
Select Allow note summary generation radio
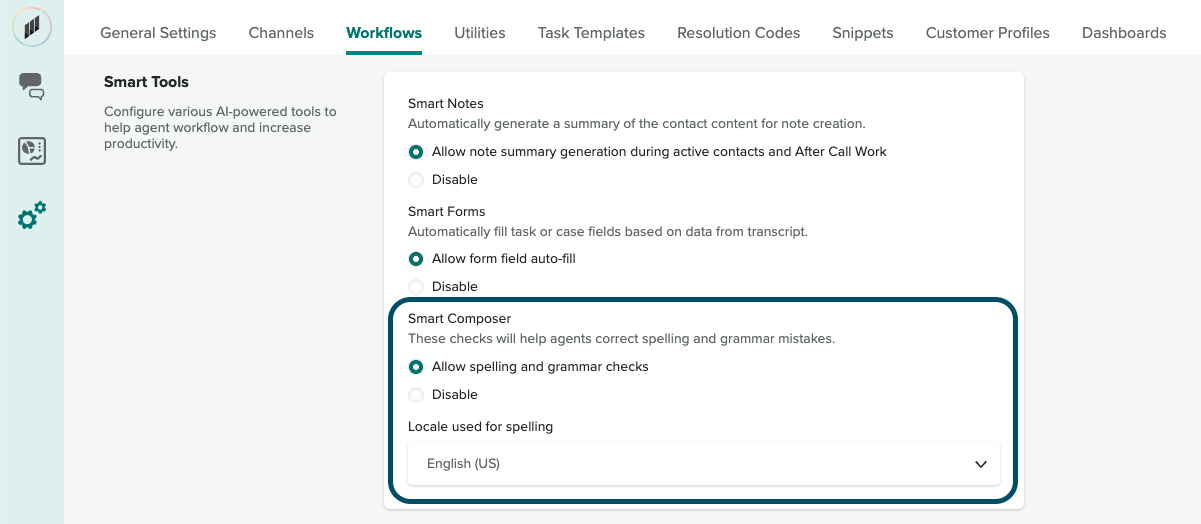416,152
